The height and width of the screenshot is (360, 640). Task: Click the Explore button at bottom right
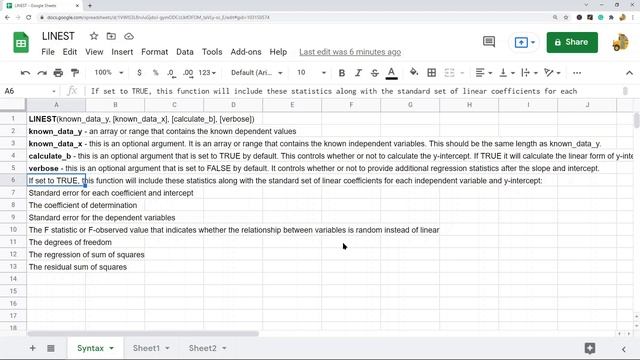click(x=590, y=348)
